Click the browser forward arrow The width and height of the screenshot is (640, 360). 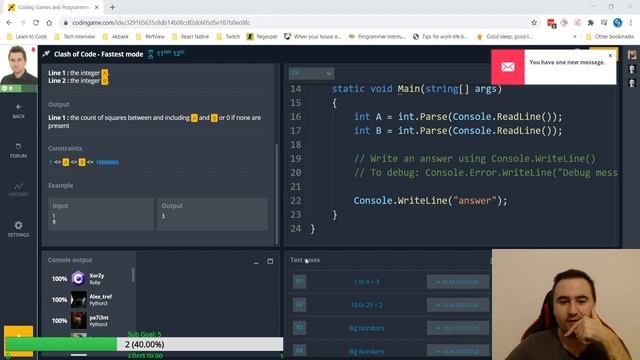point(22,23)
